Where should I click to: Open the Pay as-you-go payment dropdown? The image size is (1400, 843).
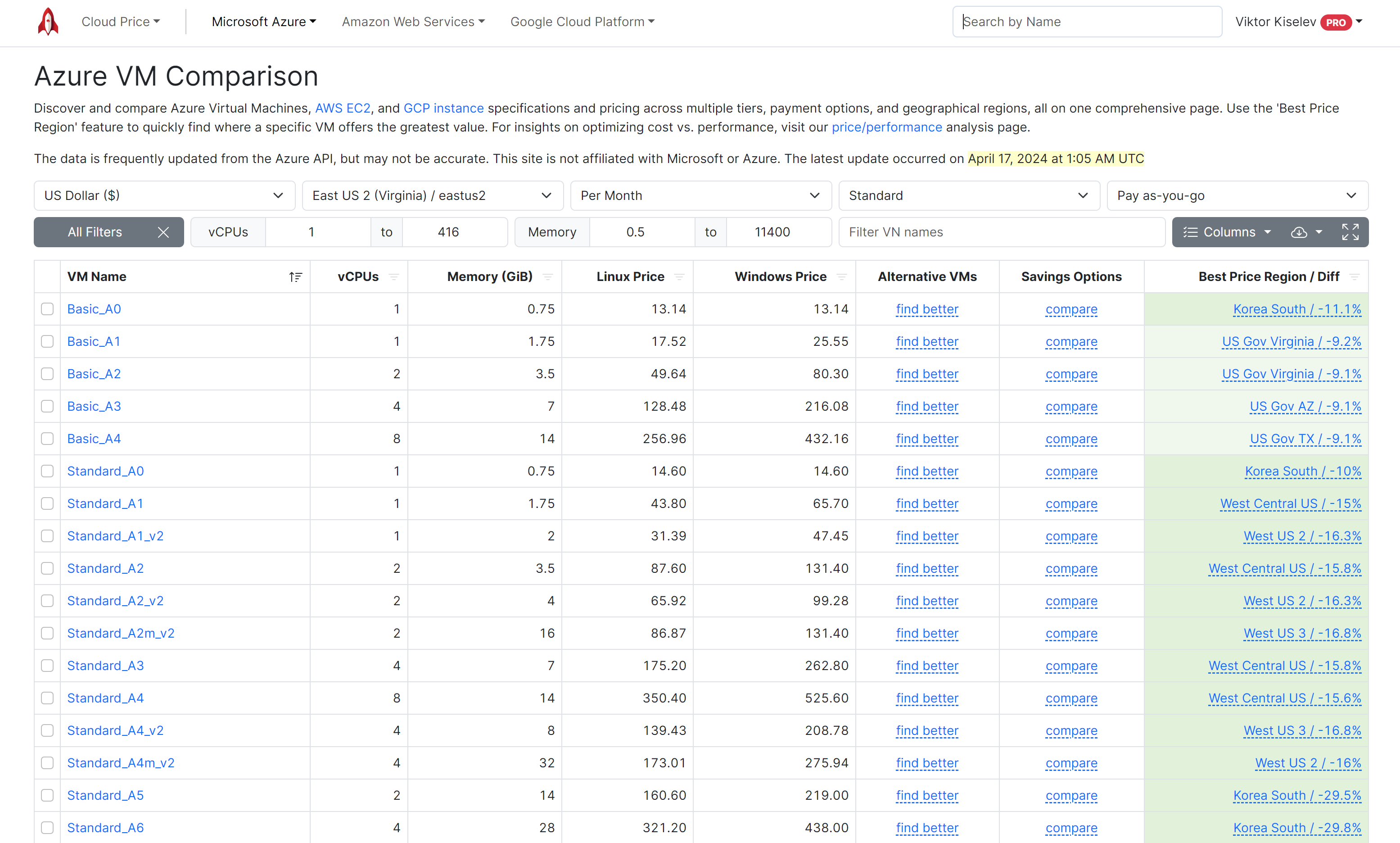click(x=1237, y=195)
